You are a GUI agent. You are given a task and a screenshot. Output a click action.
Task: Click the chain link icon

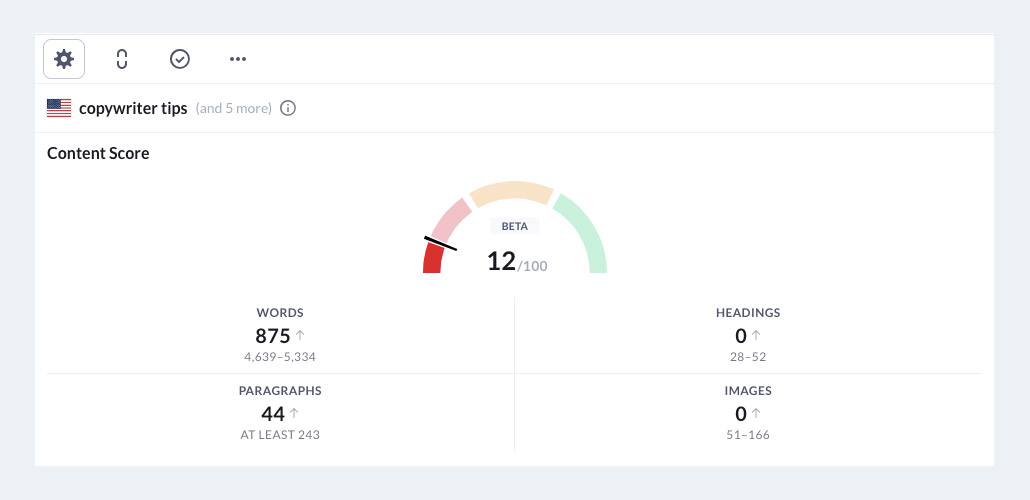point(122,59)
